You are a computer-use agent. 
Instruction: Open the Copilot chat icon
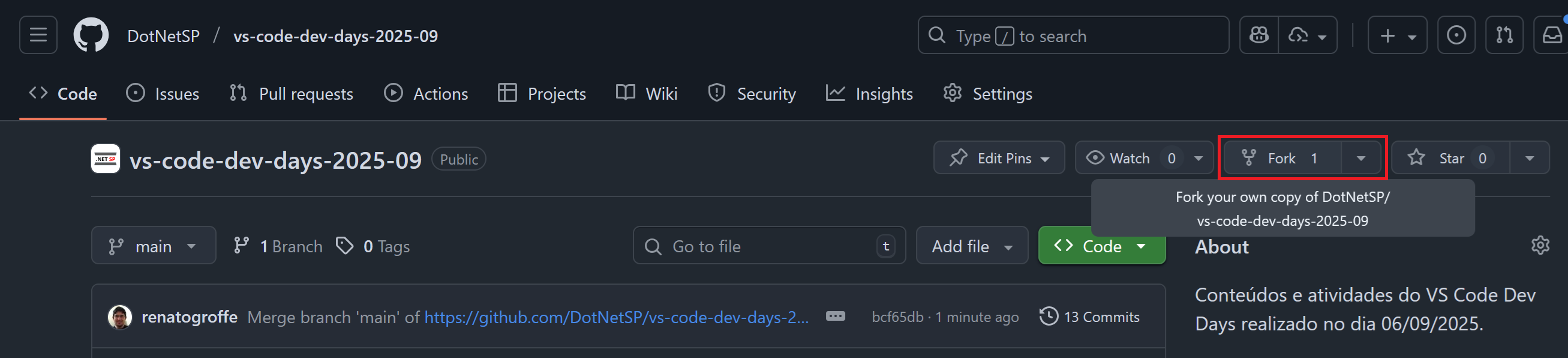pos(1259,35)
